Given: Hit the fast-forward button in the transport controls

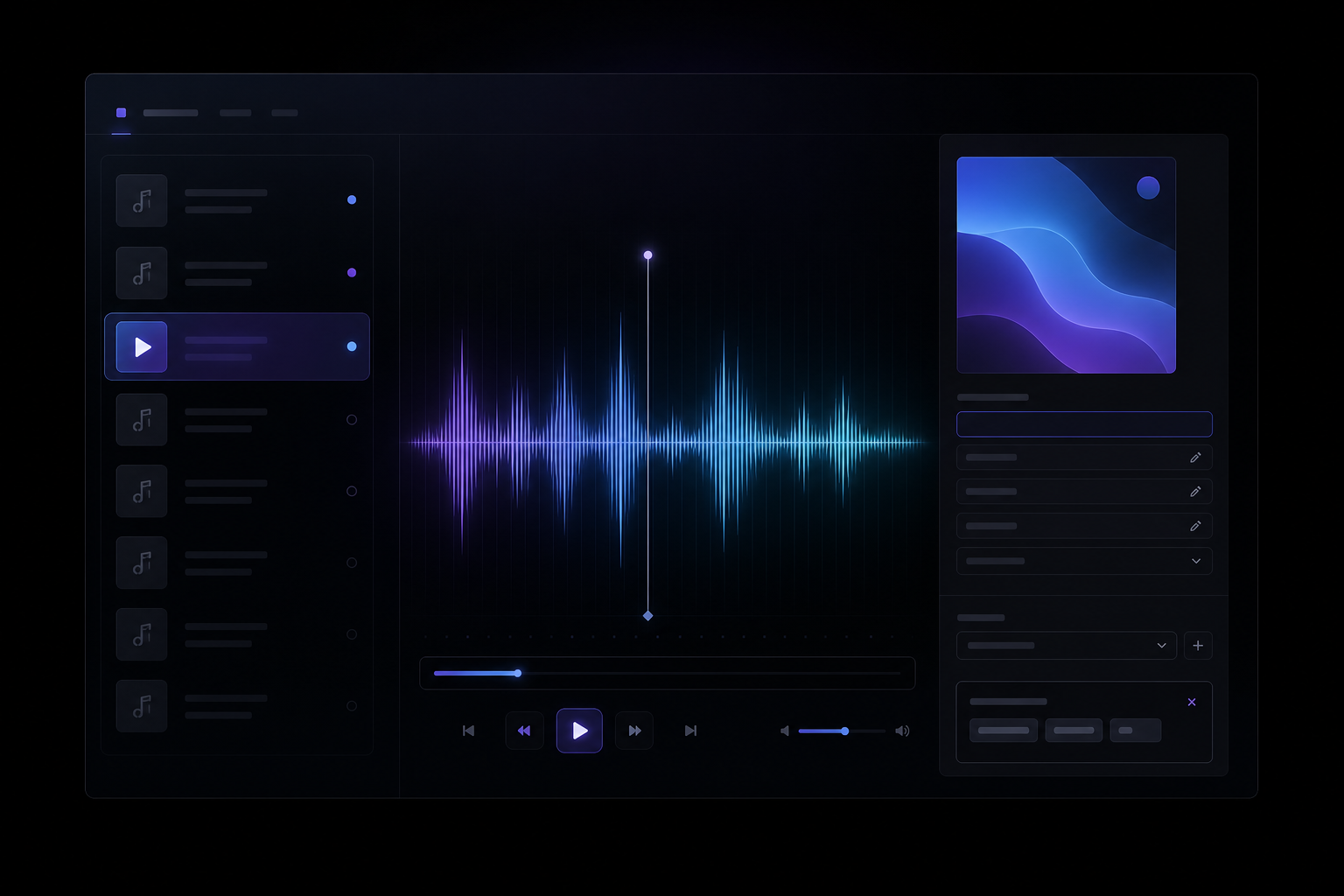Looking at the screenshot, I should (x=634, y=731).
